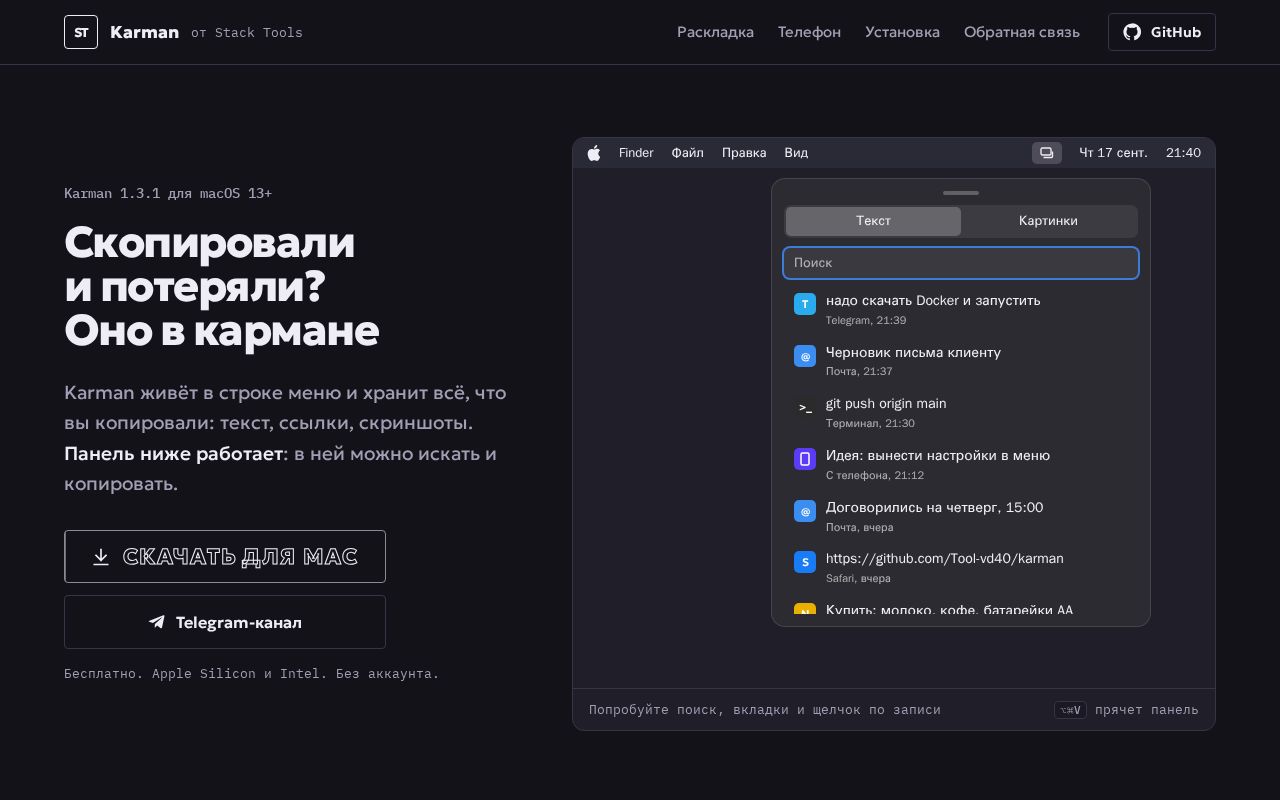Open the Правка menu

[744, 153]
